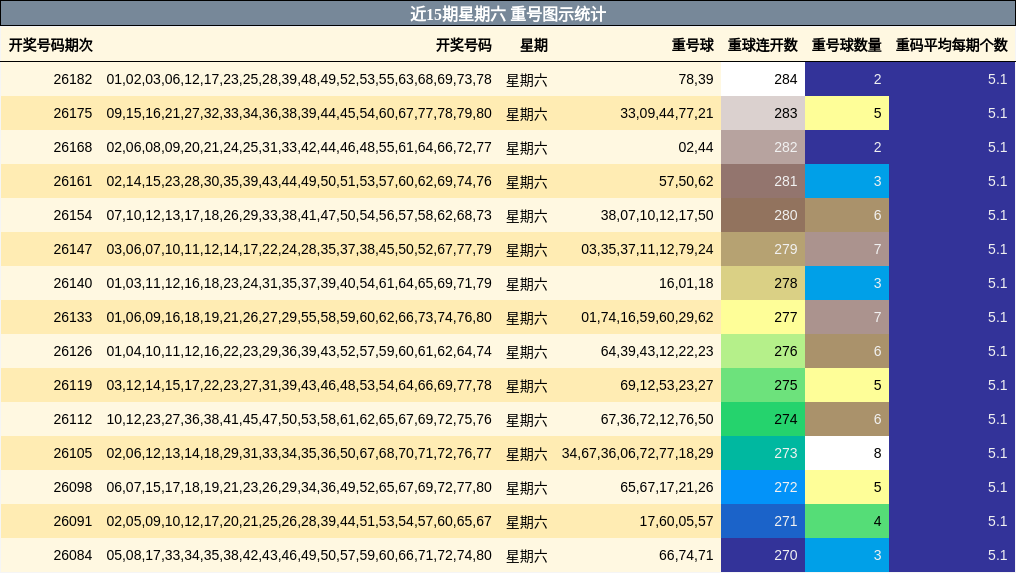Click the brown cell showing 280
Image resolution: width=1016 pixels, height=573 pixels.
[763, 215]
